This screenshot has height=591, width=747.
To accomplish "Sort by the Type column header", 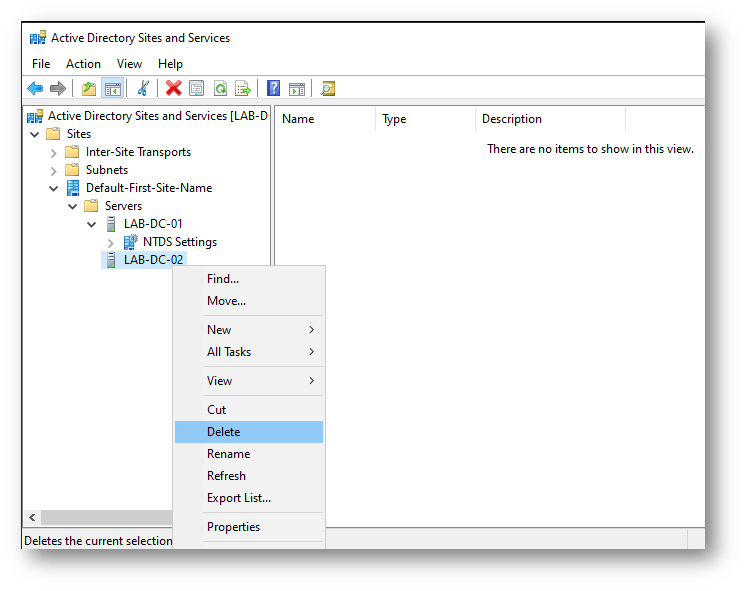I will [425, 119].
